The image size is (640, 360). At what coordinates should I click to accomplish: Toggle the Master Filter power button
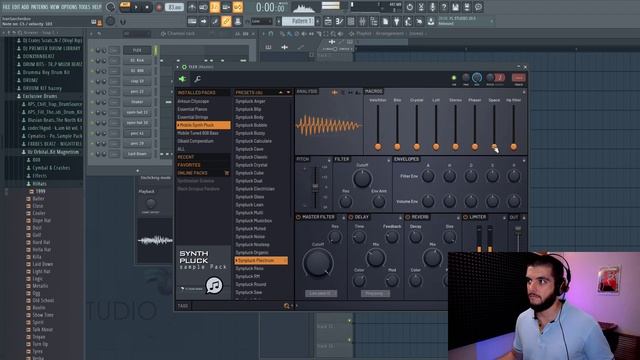point(298,217)
